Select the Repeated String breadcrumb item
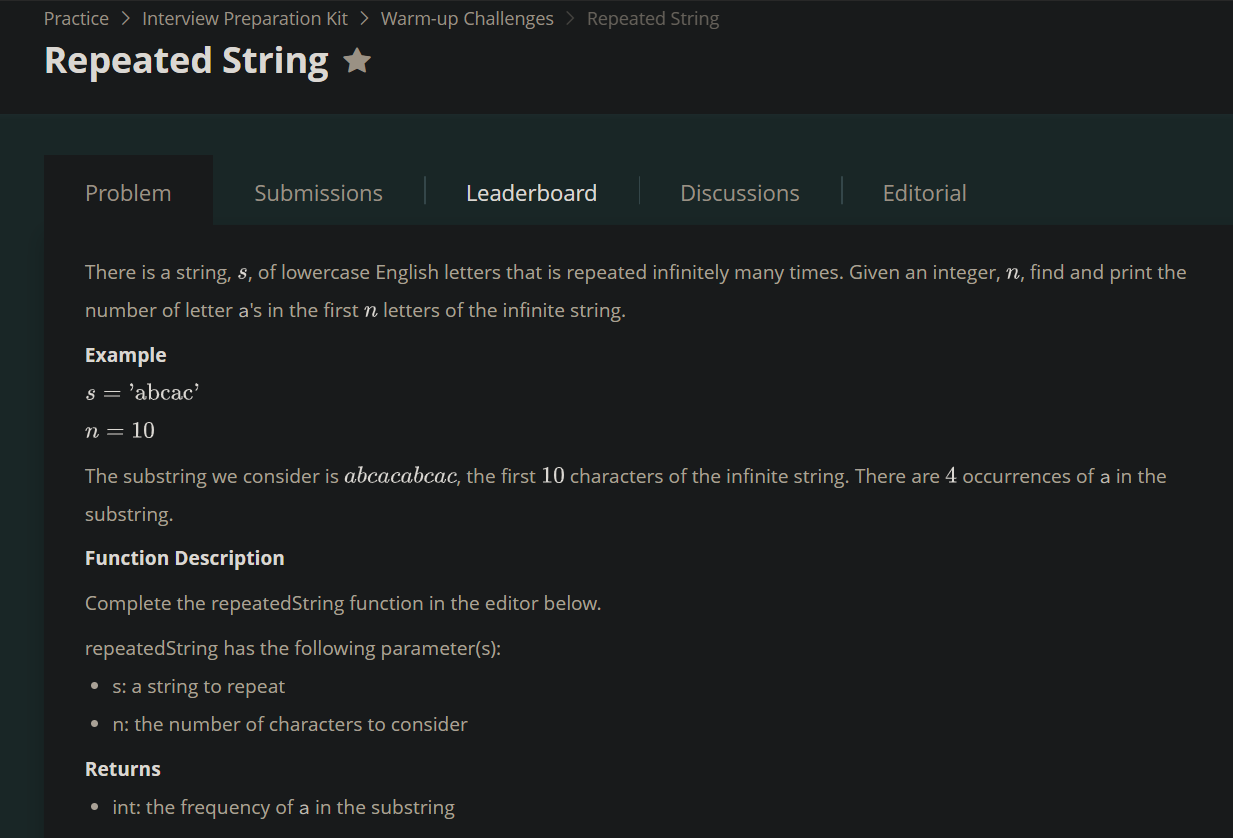Viewport: 1233px width, 838px height. click(x=653, y=19)
